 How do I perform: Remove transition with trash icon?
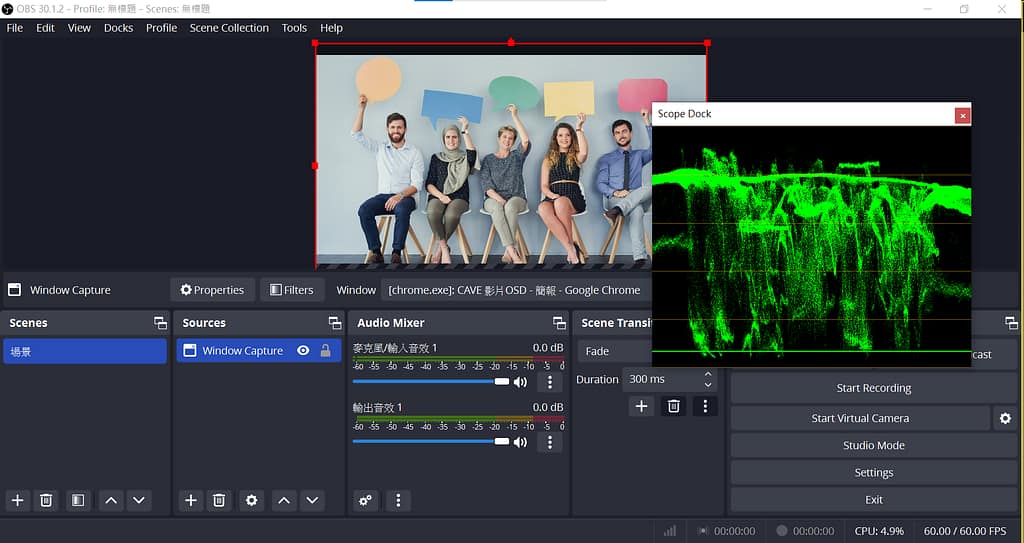click(x=673, y=406)
